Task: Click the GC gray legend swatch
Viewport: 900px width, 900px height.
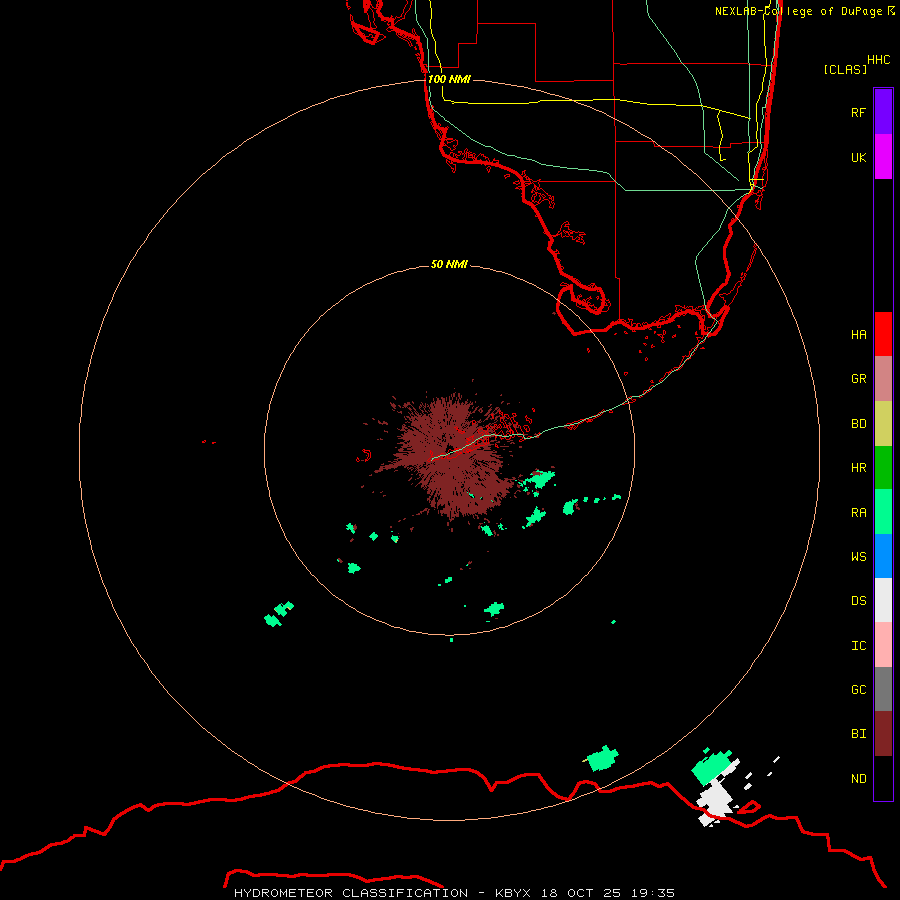Action: tap(883, 689)
